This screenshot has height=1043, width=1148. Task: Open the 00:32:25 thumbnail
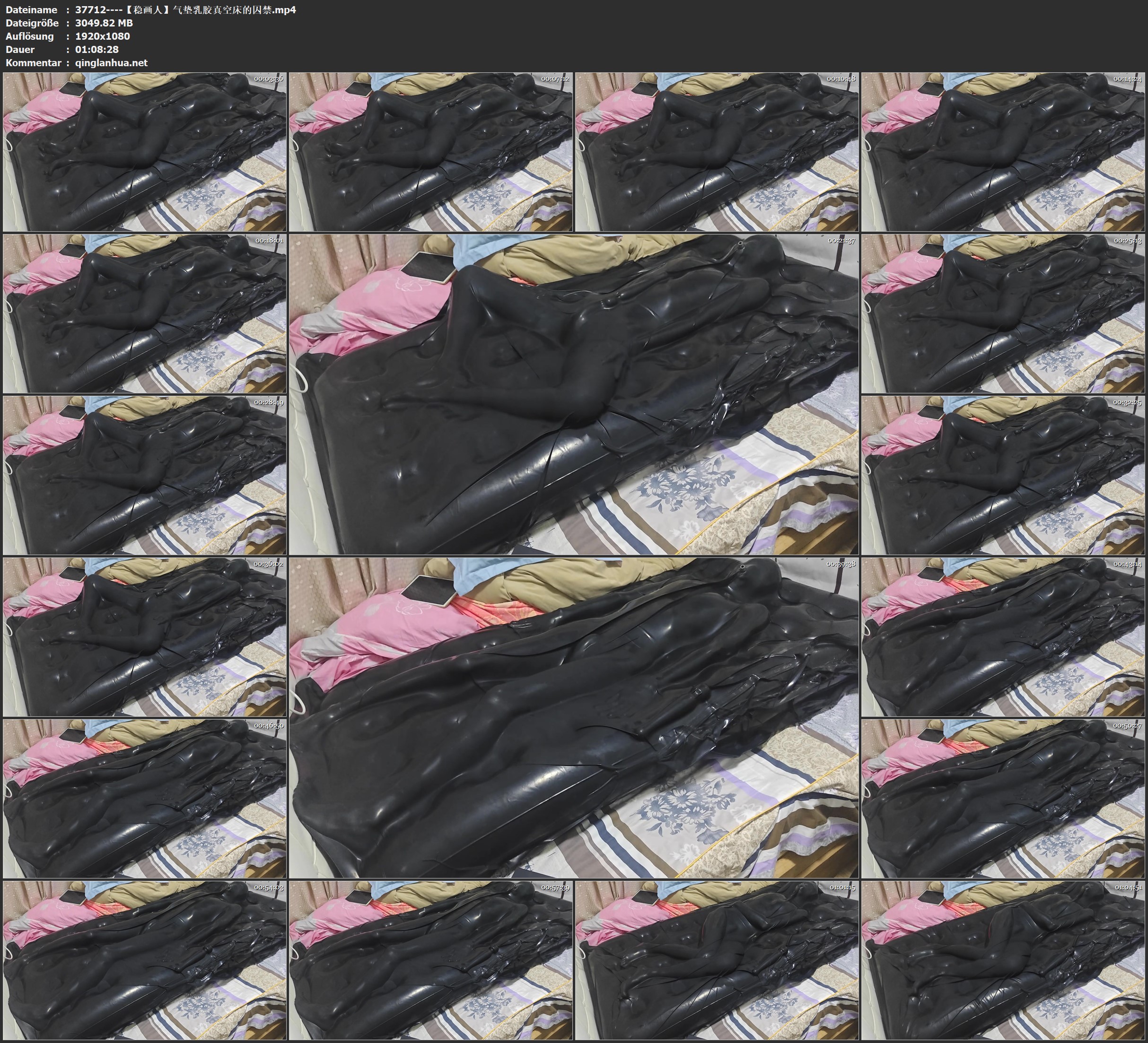pos(1003,475)
